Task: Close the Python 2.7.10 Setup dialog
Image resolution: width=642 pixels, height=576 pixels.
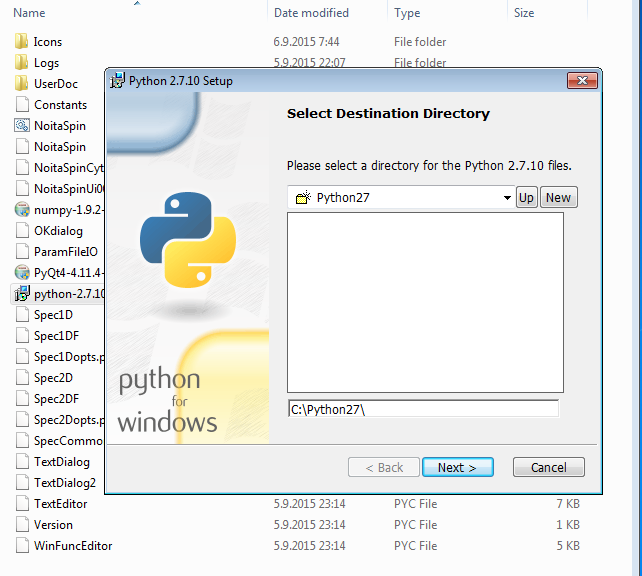Action: [x=582, y=81]
